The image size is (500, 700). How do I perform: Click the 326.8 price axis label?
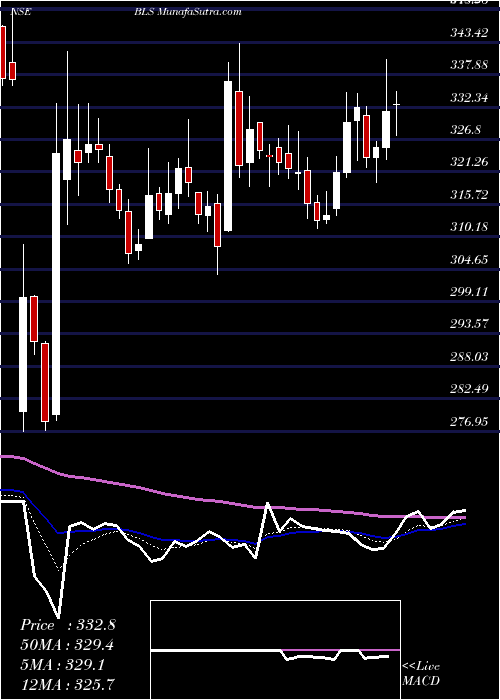click(465, 130)
